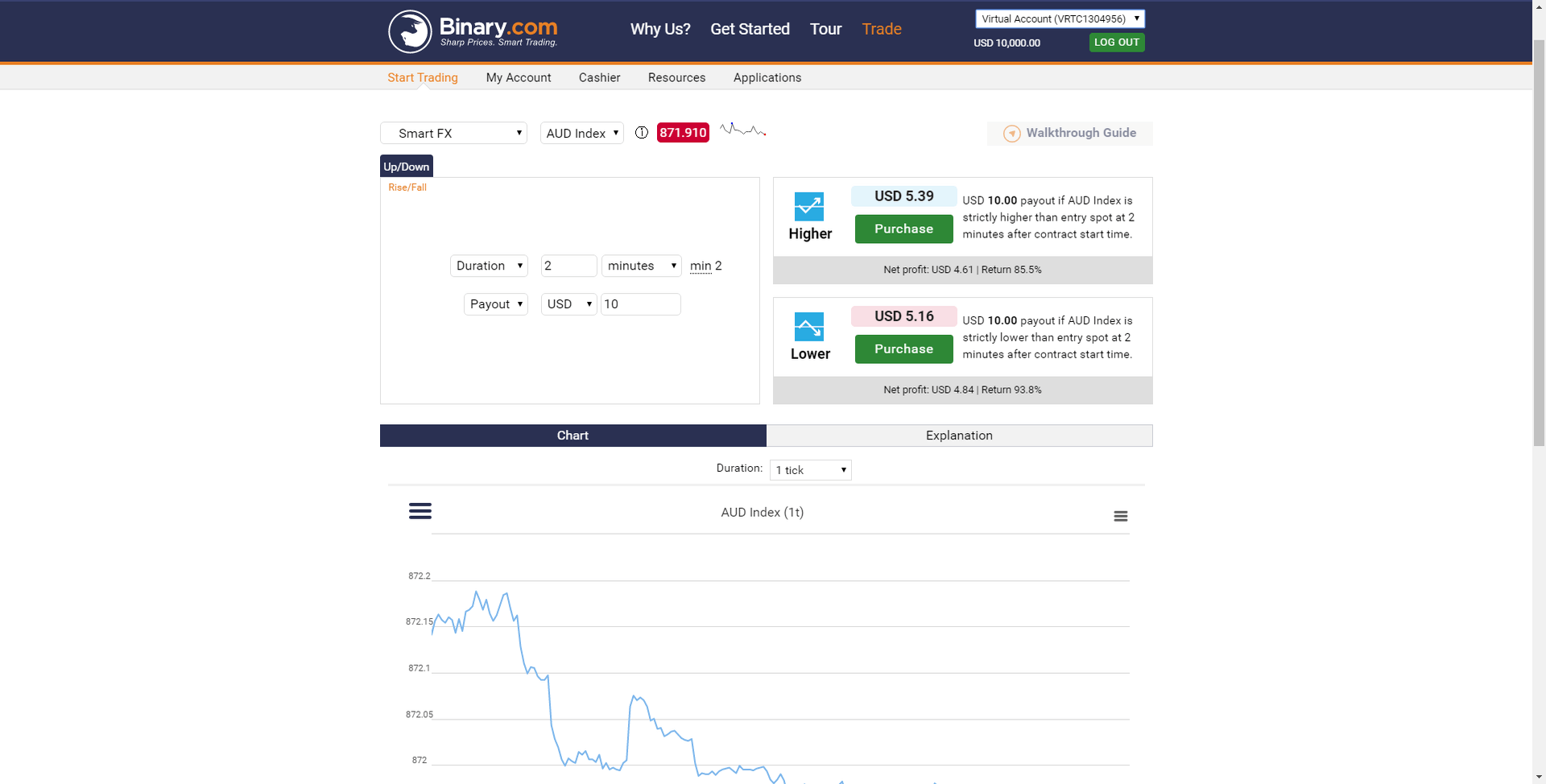Open the minutes unit dropdown
This screenshot has width=1546, height=784.
point(642,266)
